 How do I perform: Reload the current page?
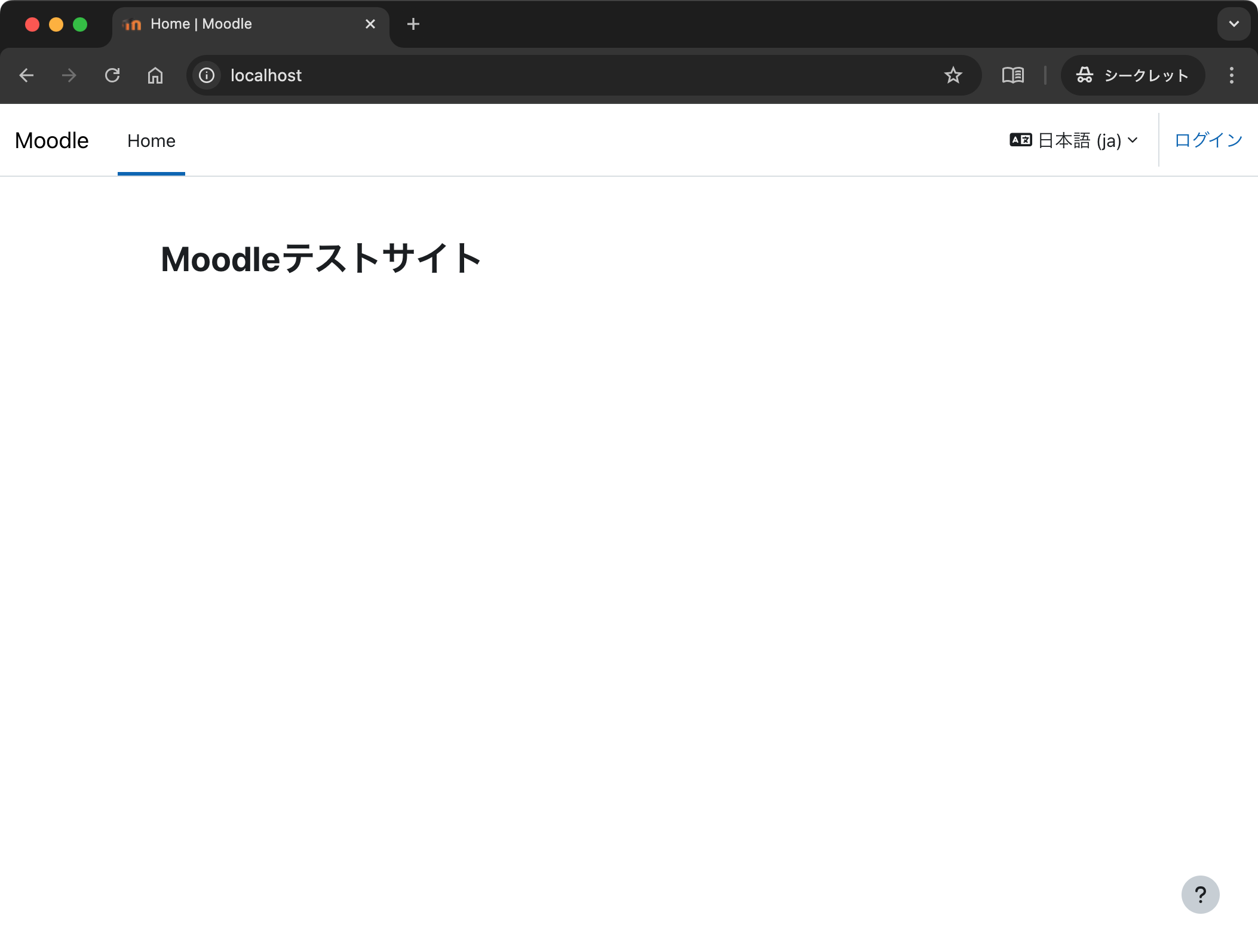coord(112,75)
